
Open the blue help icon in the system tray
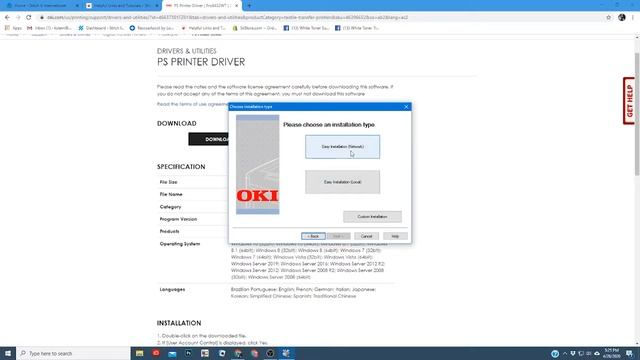click(x=555, y=353)
